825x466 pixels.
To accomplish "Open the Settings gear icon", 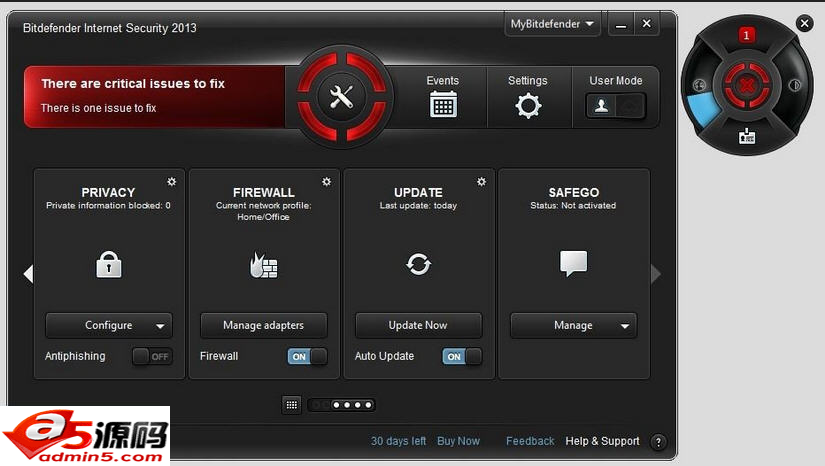I will coord(528,105).
